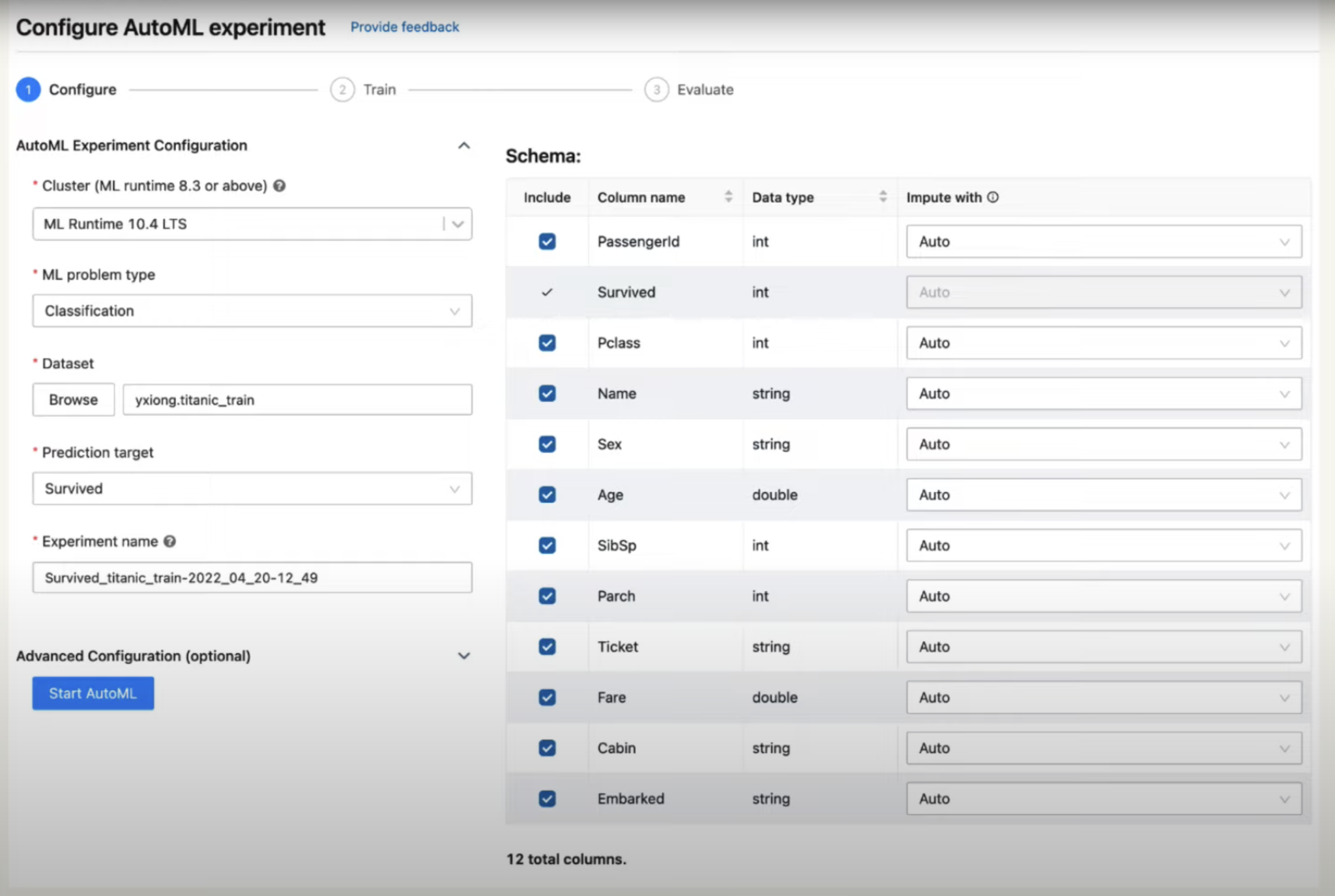Open Age impute with dropdown
The height and width of the screenshot is (896, 1335).
click(1103, 495)
